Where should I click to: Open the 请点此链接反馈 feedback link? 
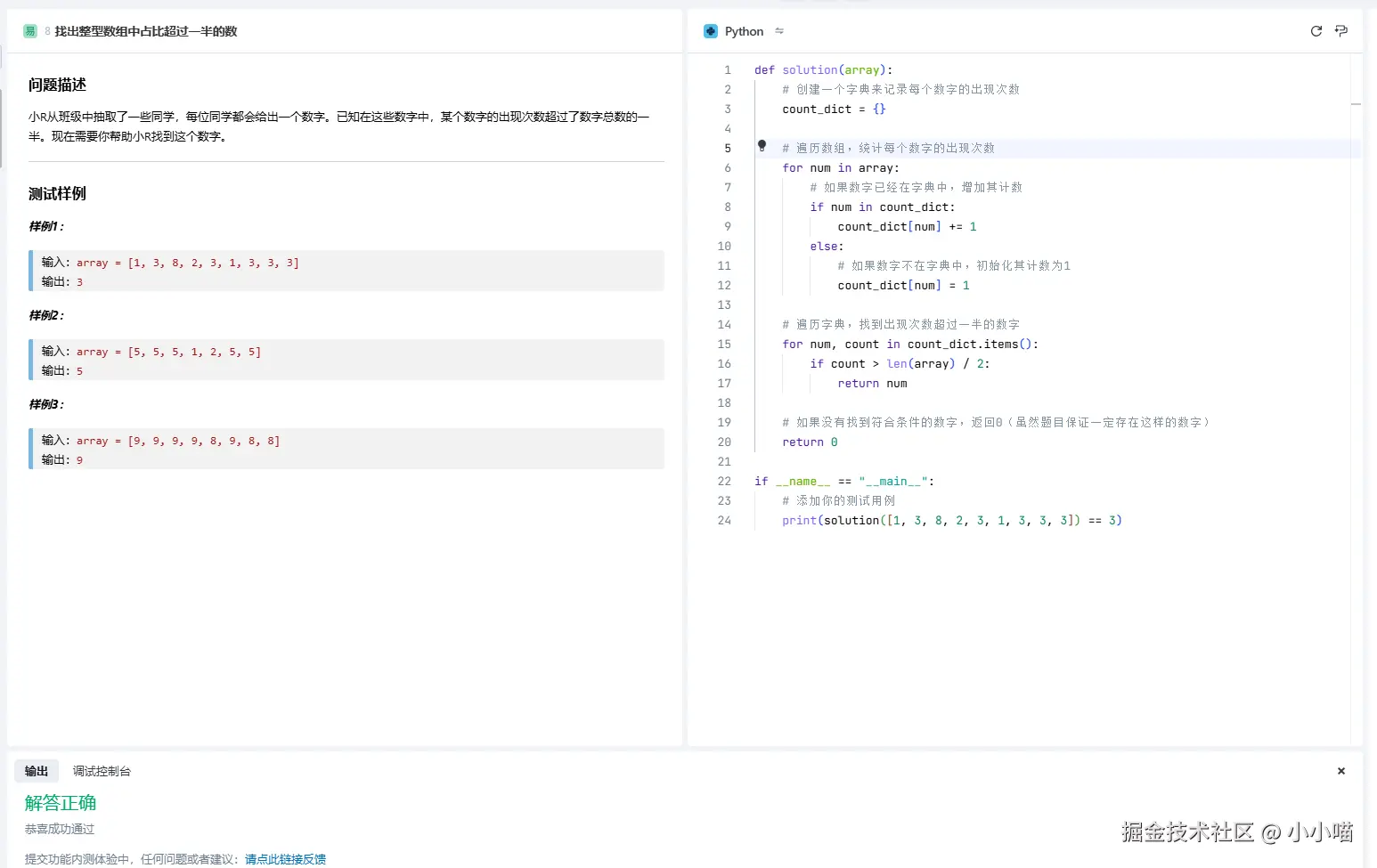coord(285,859)
